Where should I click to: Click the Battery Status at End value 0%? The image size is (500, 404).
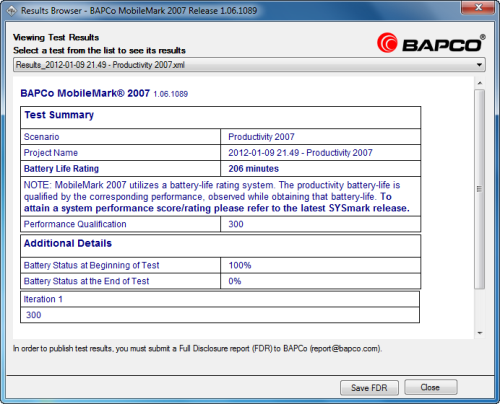(235, 281)
